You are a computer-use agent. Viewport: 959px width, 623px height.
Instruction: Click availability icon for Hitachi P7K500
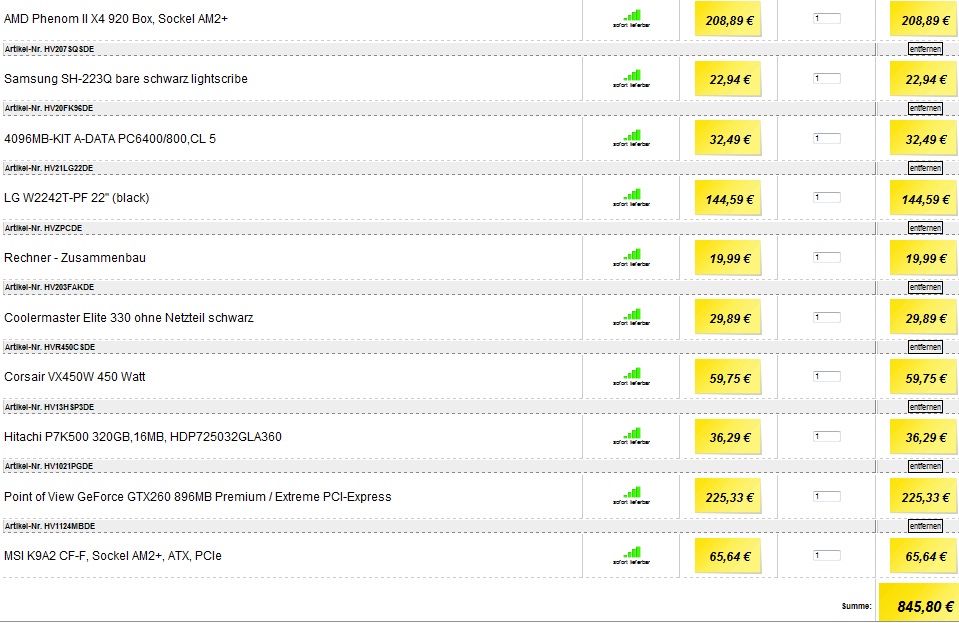point(631,437)
